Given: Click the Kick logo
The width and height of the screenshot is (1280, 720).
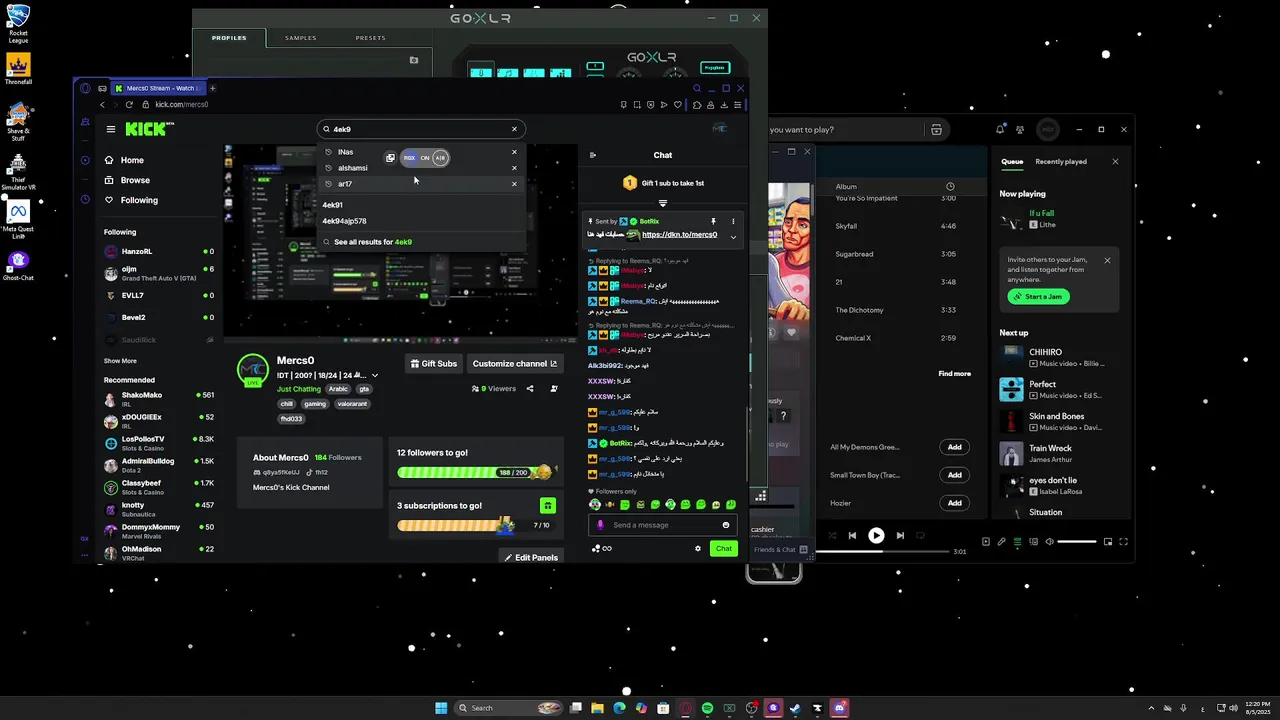Looking at the screenshot, I should [148, 129].
